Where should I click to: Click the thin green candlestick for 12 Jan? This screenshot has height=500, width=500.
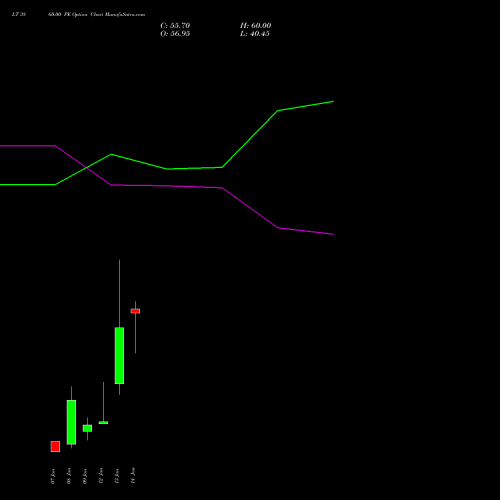click(x=103, y=423)
